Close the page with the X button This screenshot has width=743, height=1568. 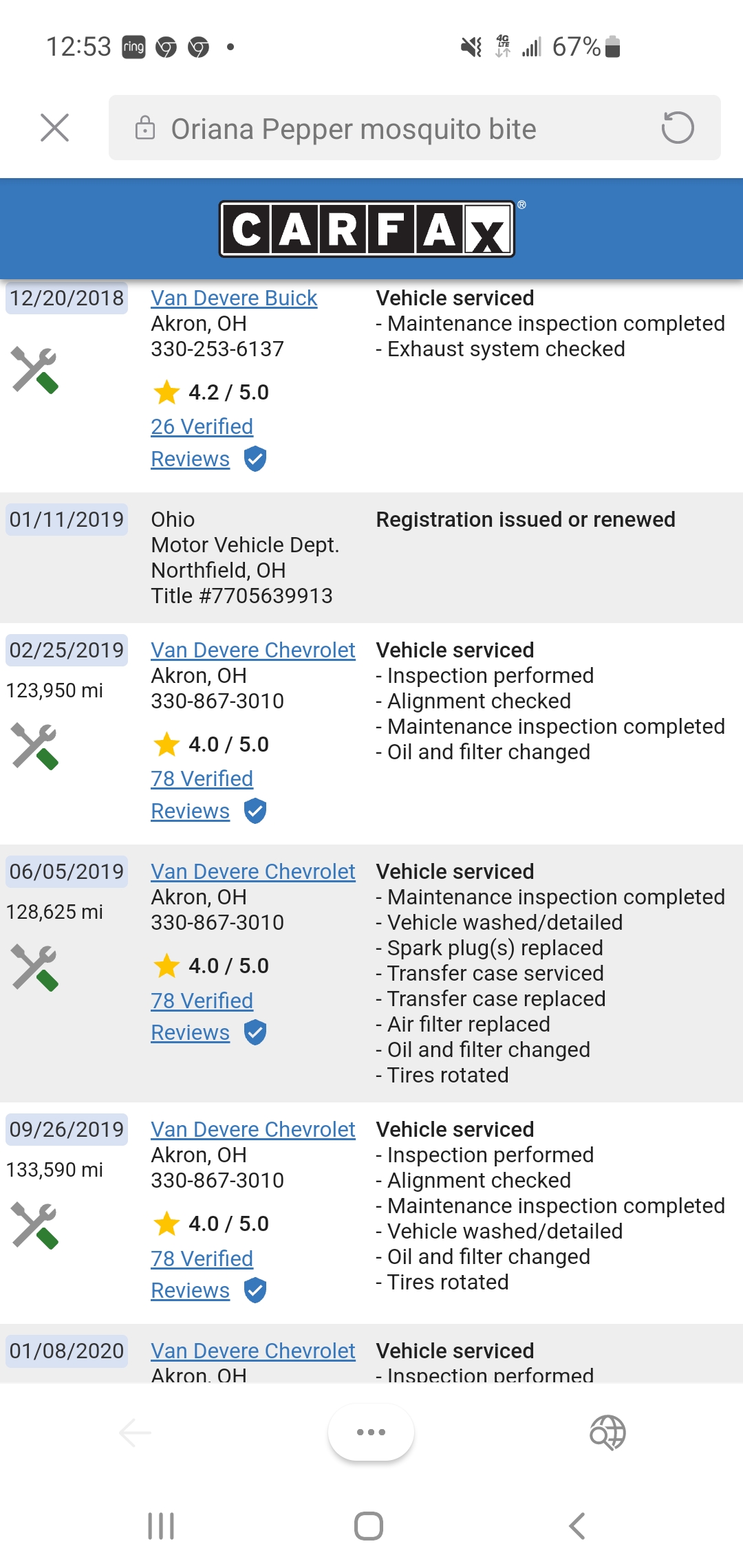(x=54, y=129)
